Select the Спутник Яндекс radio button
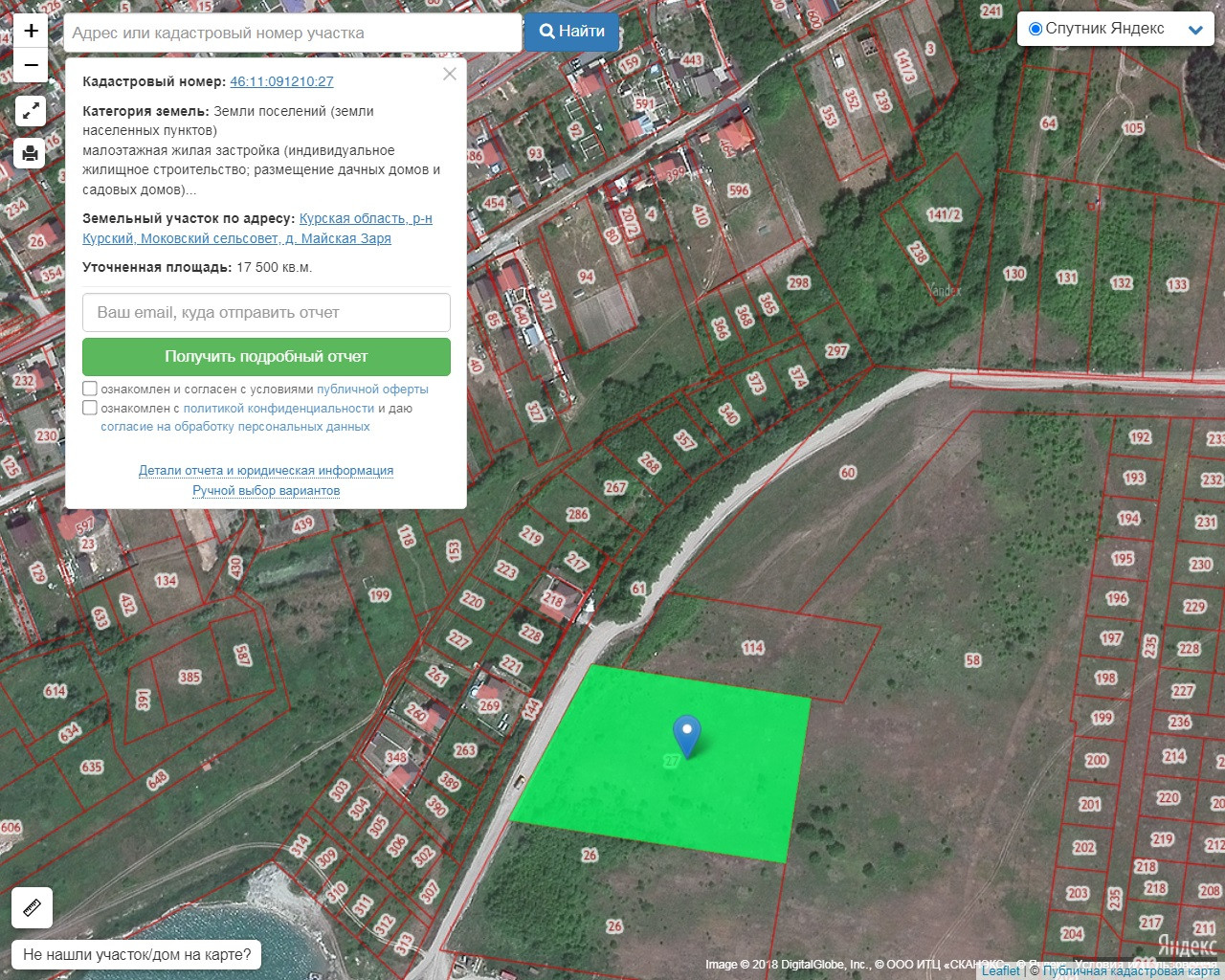The width and height of the screenshot is (1225, 980). point(1035,29)
